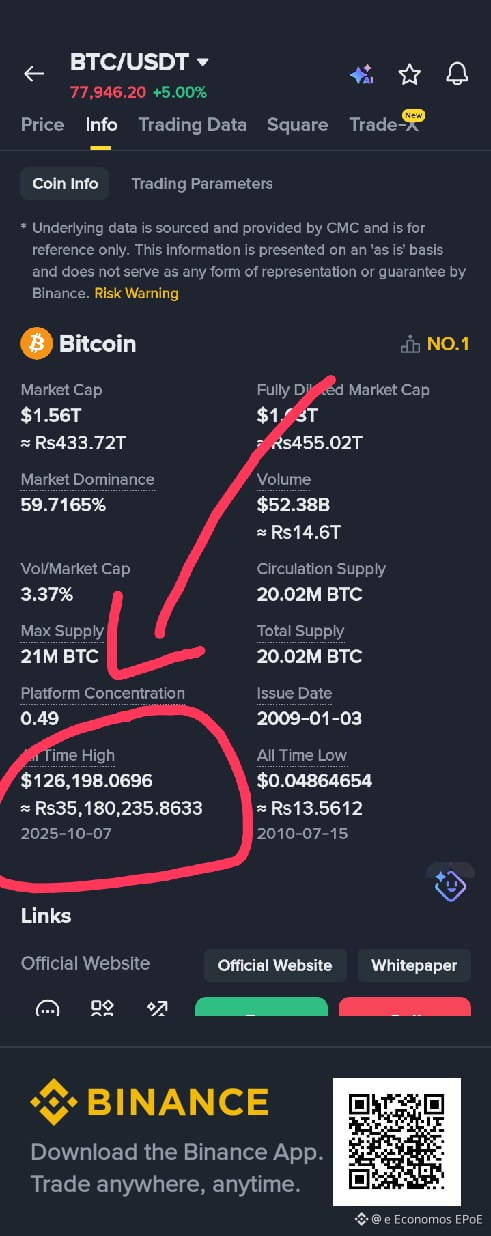Open the Official Website button
Viewport: 491px width, 1236px height.
pyautogui.click(x=275, y=966)
